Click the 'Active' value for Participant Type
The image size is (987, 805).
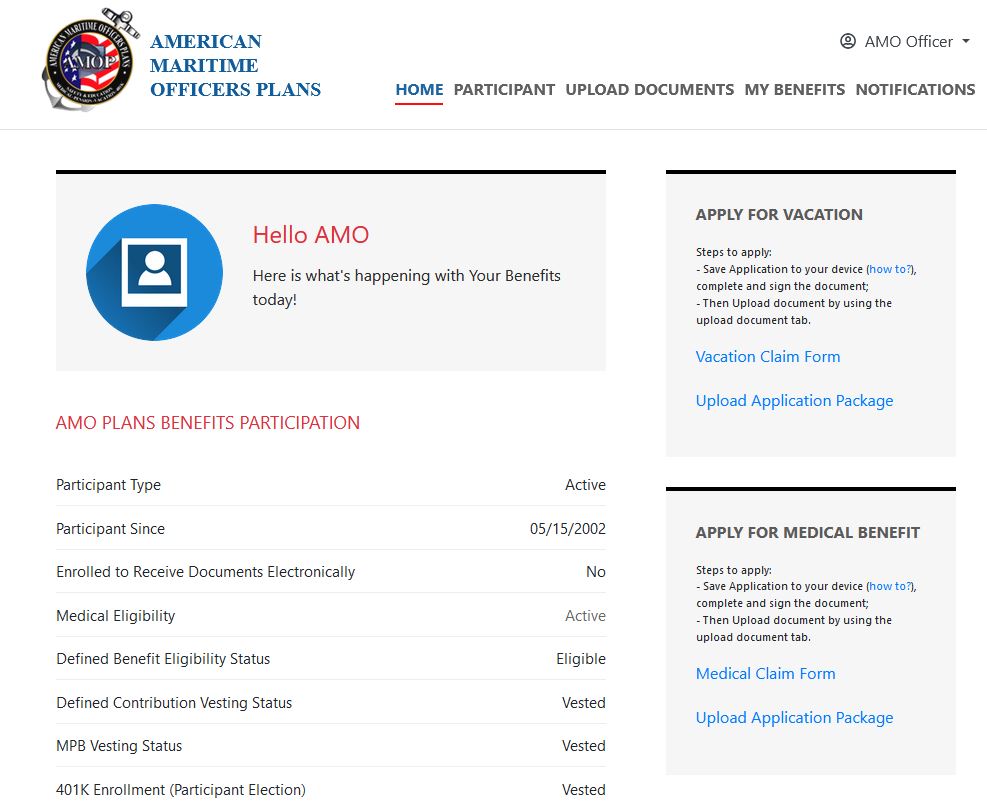tap(585, 485)
